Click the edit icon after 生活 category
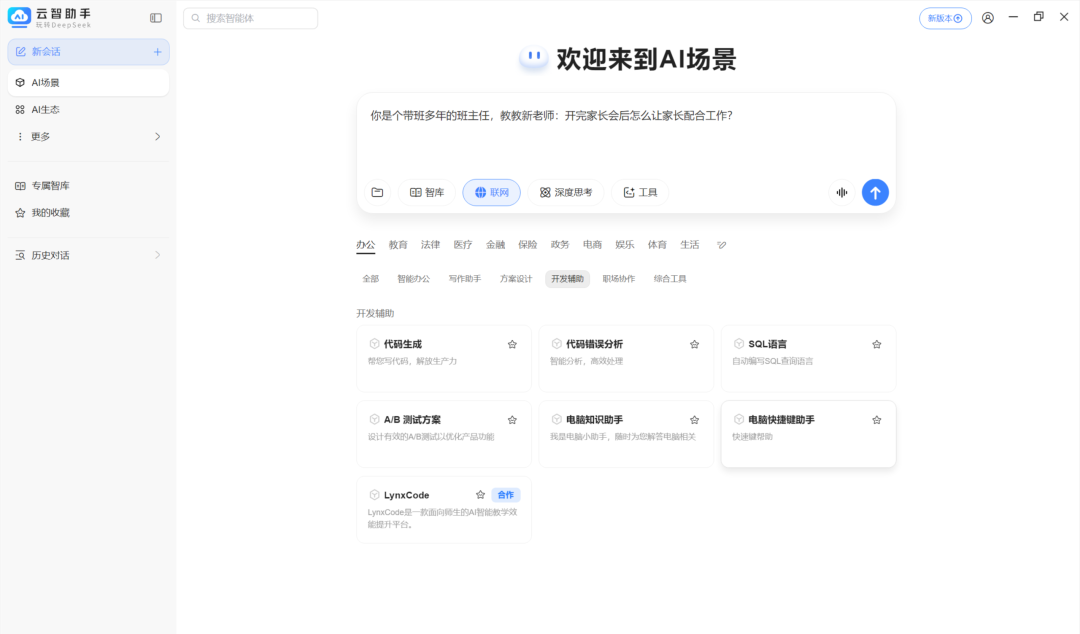The image size is (1080, 634). [x=721, y=245]
